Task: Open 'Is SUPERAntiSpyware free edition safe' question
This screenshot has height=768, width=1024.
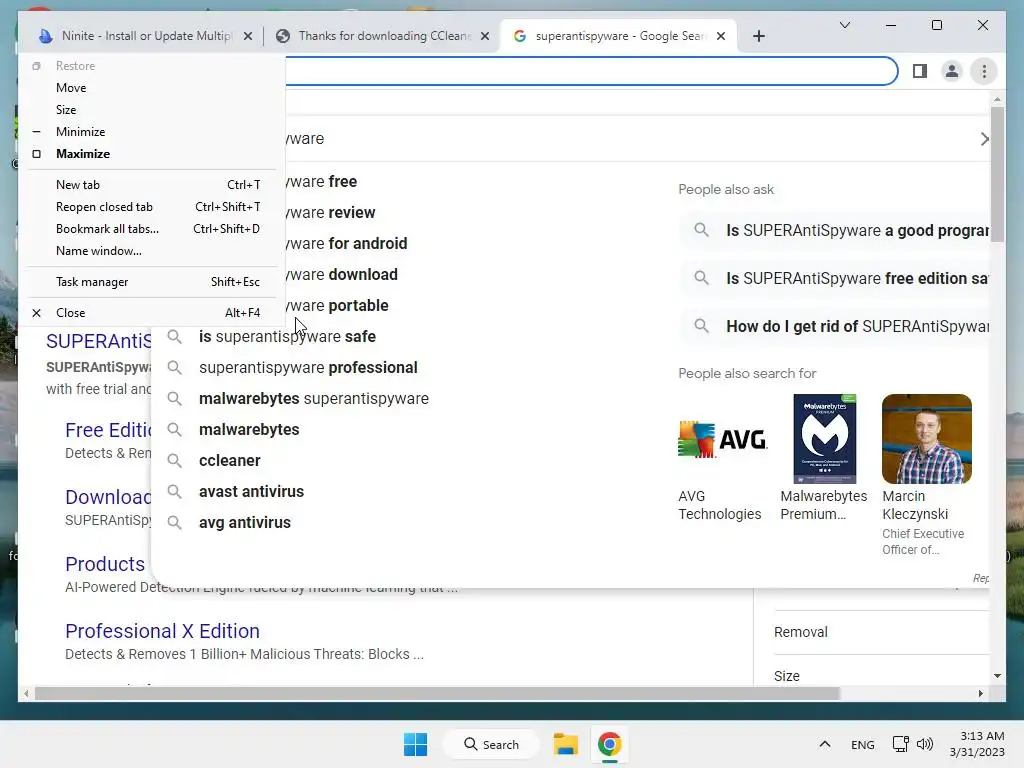Action: [x=835, y=279]
